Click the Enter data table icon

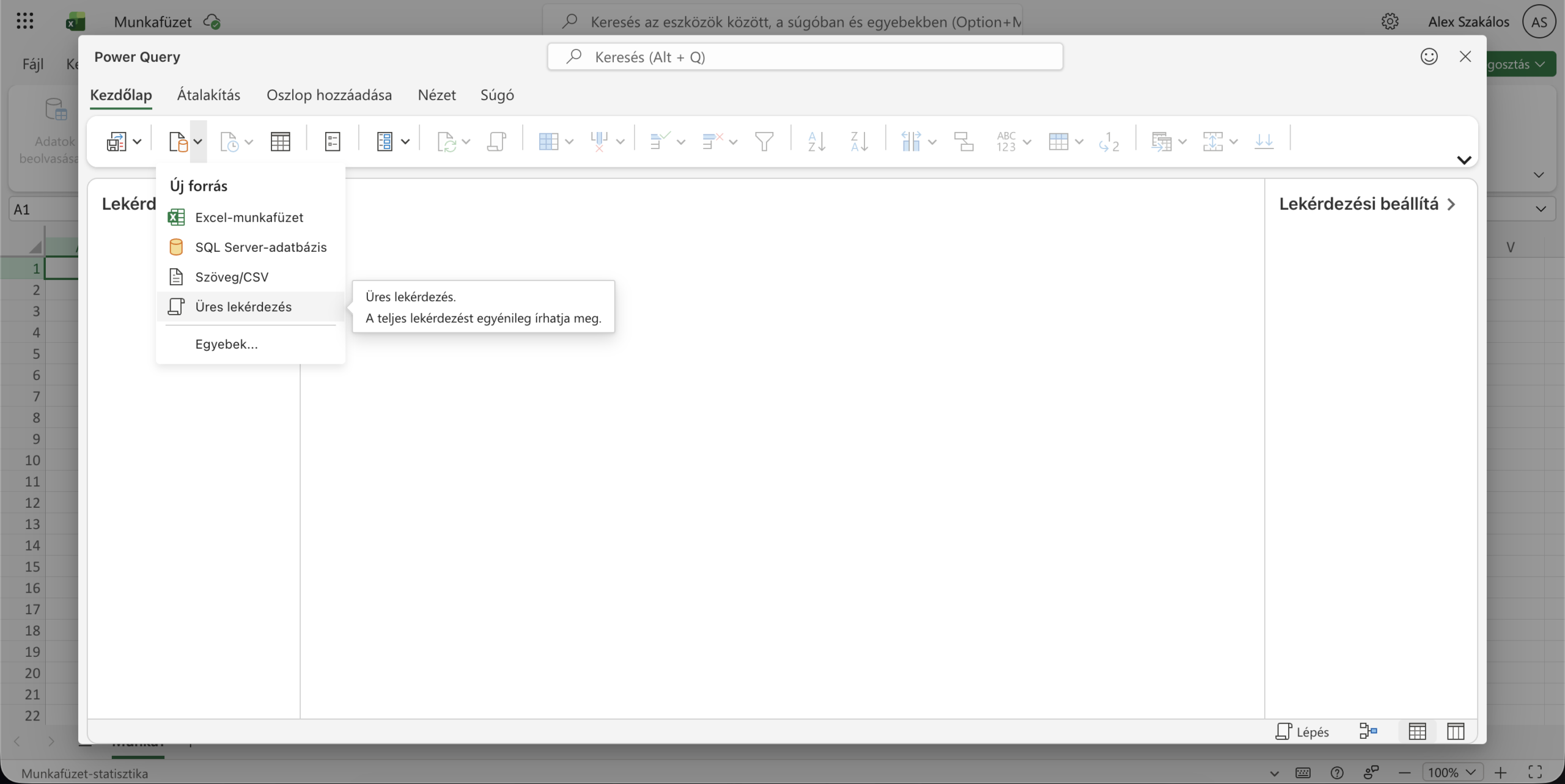point(280,142)
